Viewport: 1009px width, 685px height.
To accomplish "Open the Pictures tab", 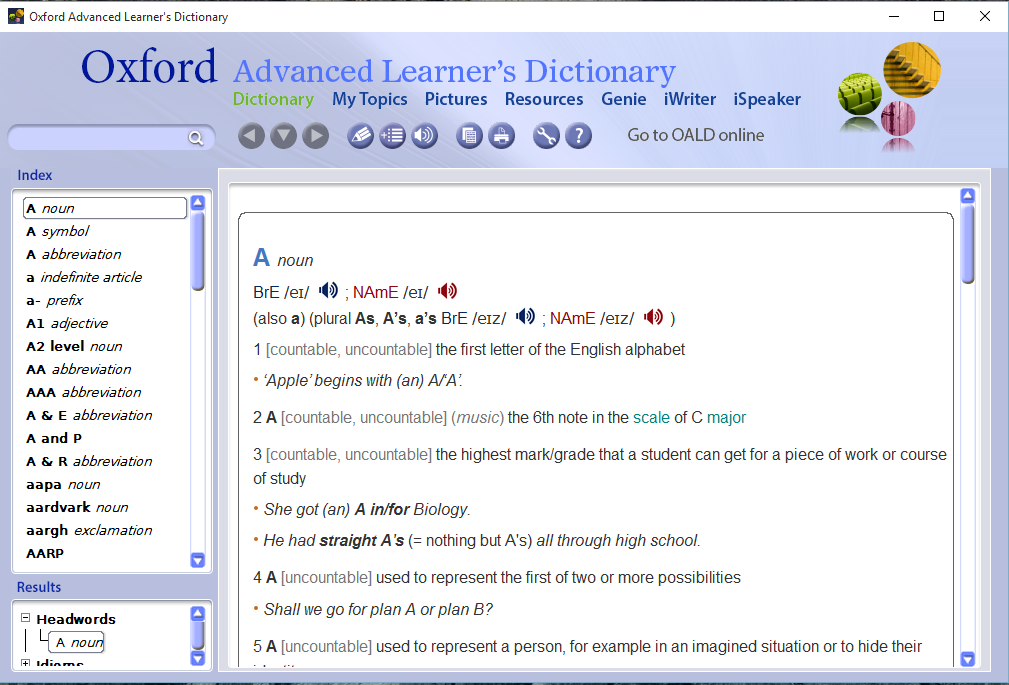I will click(456, 99).
